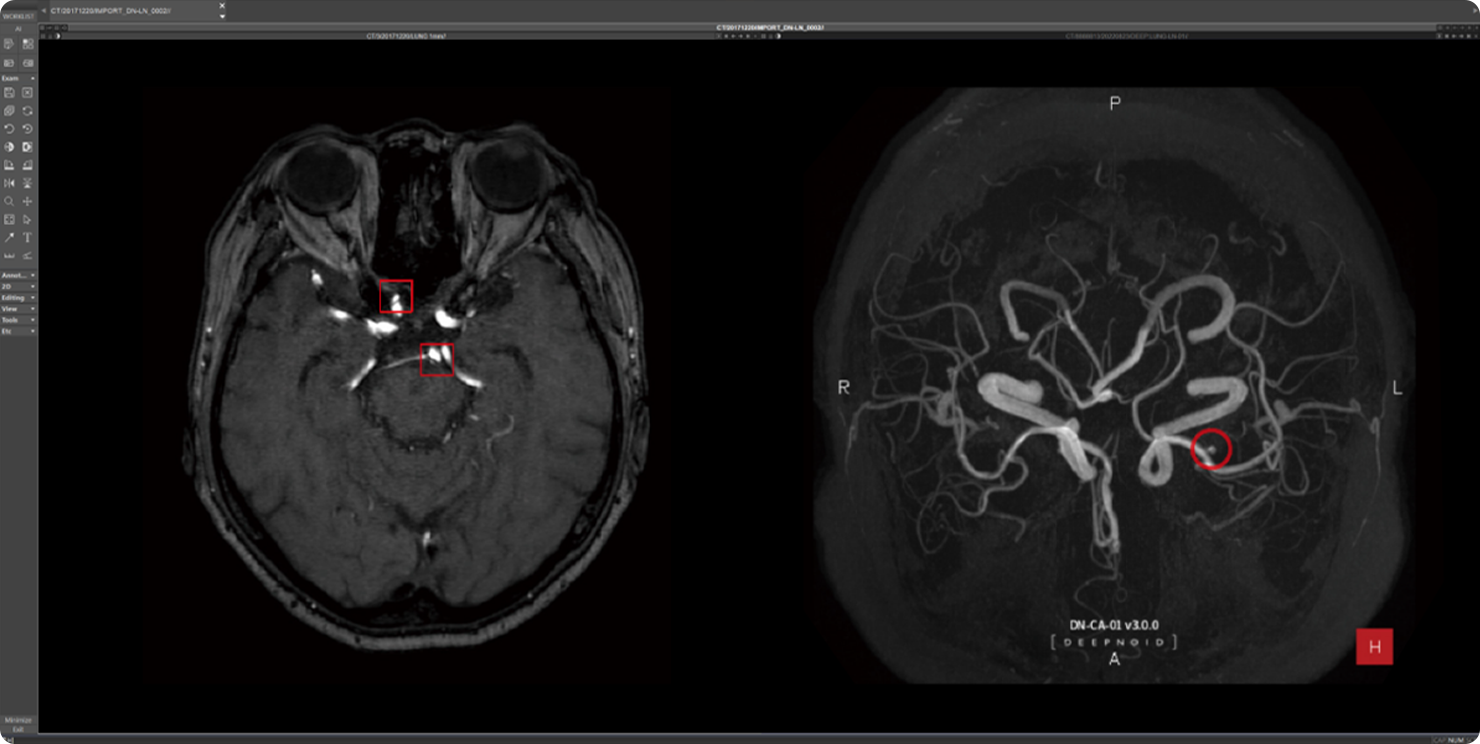The height and width of the screenshot is (744, 1480).
Task: Expand the Annotation section in sidebar
Action: tap(18, 275)
